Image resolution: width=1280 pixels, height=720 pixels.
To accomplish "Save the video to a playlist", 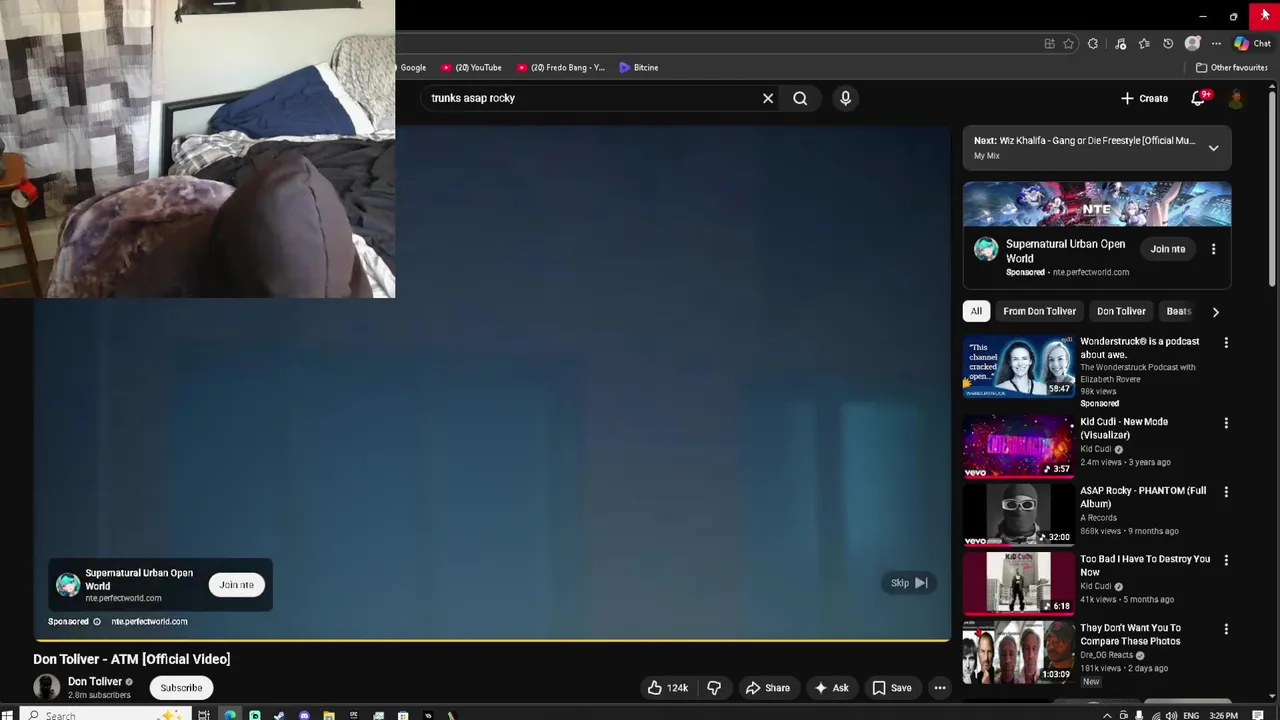I will (x=891, y=687).
